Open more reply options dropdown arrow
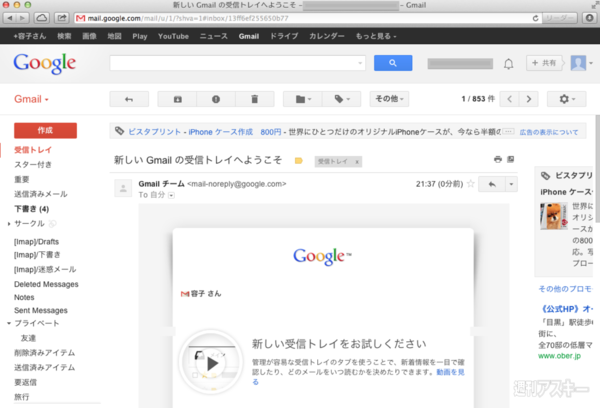The image size is (600, 408). click(x=511, y=184)
